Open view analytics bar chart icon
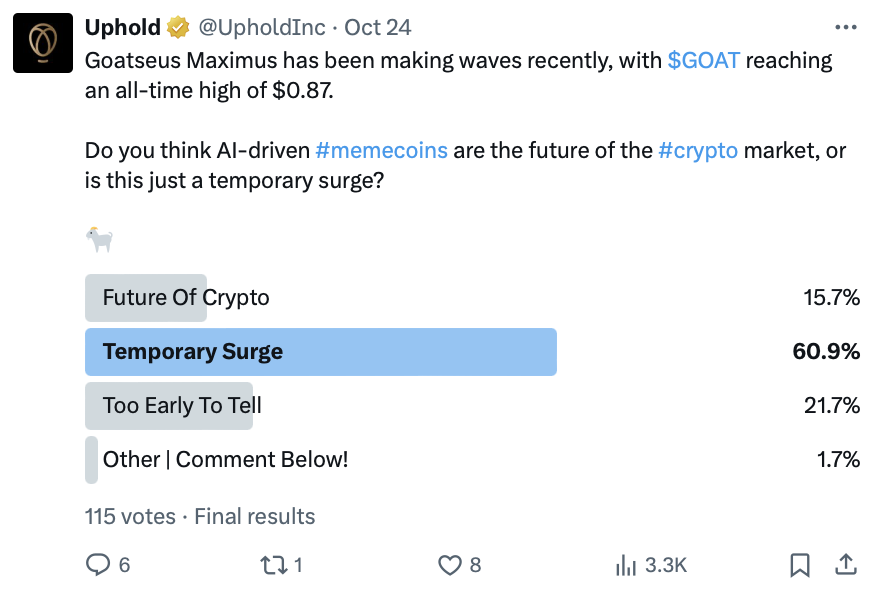This screenshot has width=883, height=597. tap(626, 565)
